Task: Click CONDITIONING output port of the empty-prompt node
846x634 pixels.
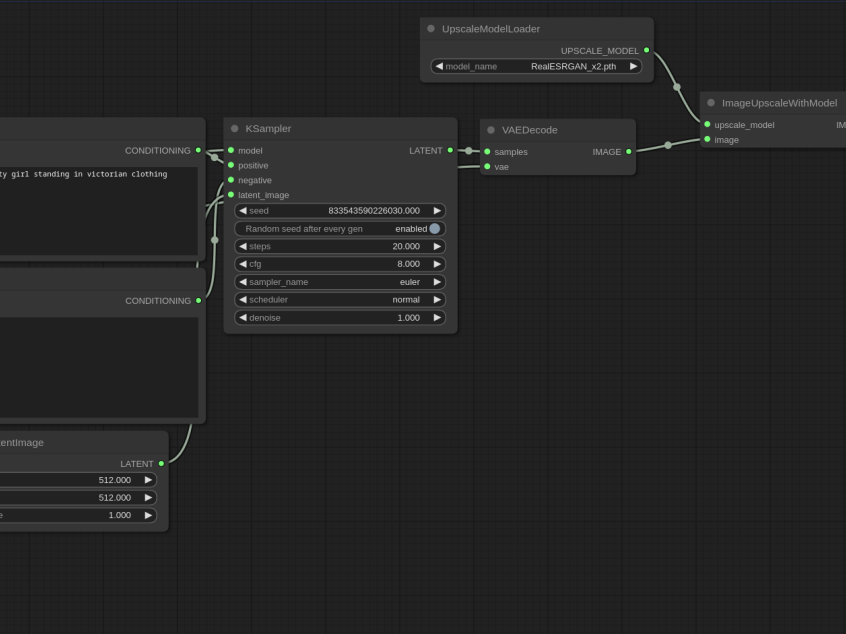Action: 198,301
